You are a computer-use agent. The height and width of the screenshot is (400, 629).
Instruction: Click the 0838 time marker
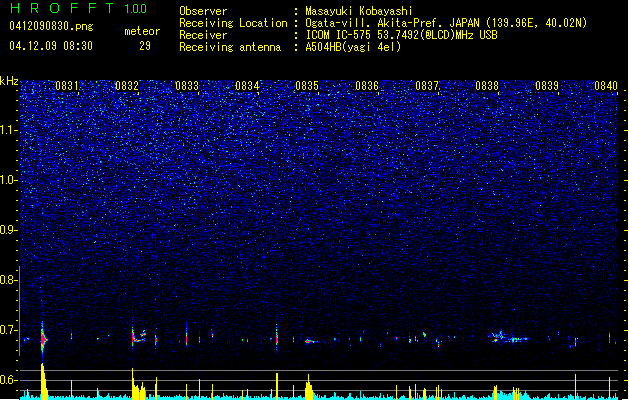tap(487, 85)
